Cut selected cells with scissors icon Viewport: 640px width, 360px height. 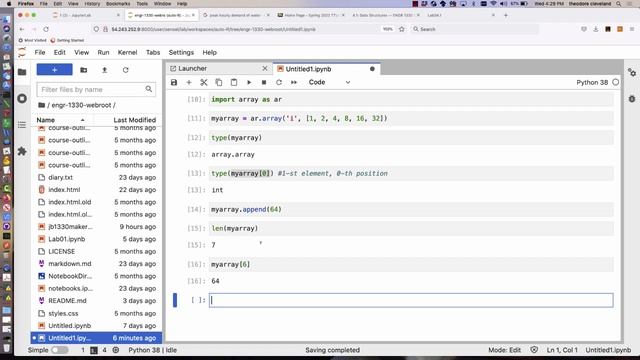click(x=204, y=82)
